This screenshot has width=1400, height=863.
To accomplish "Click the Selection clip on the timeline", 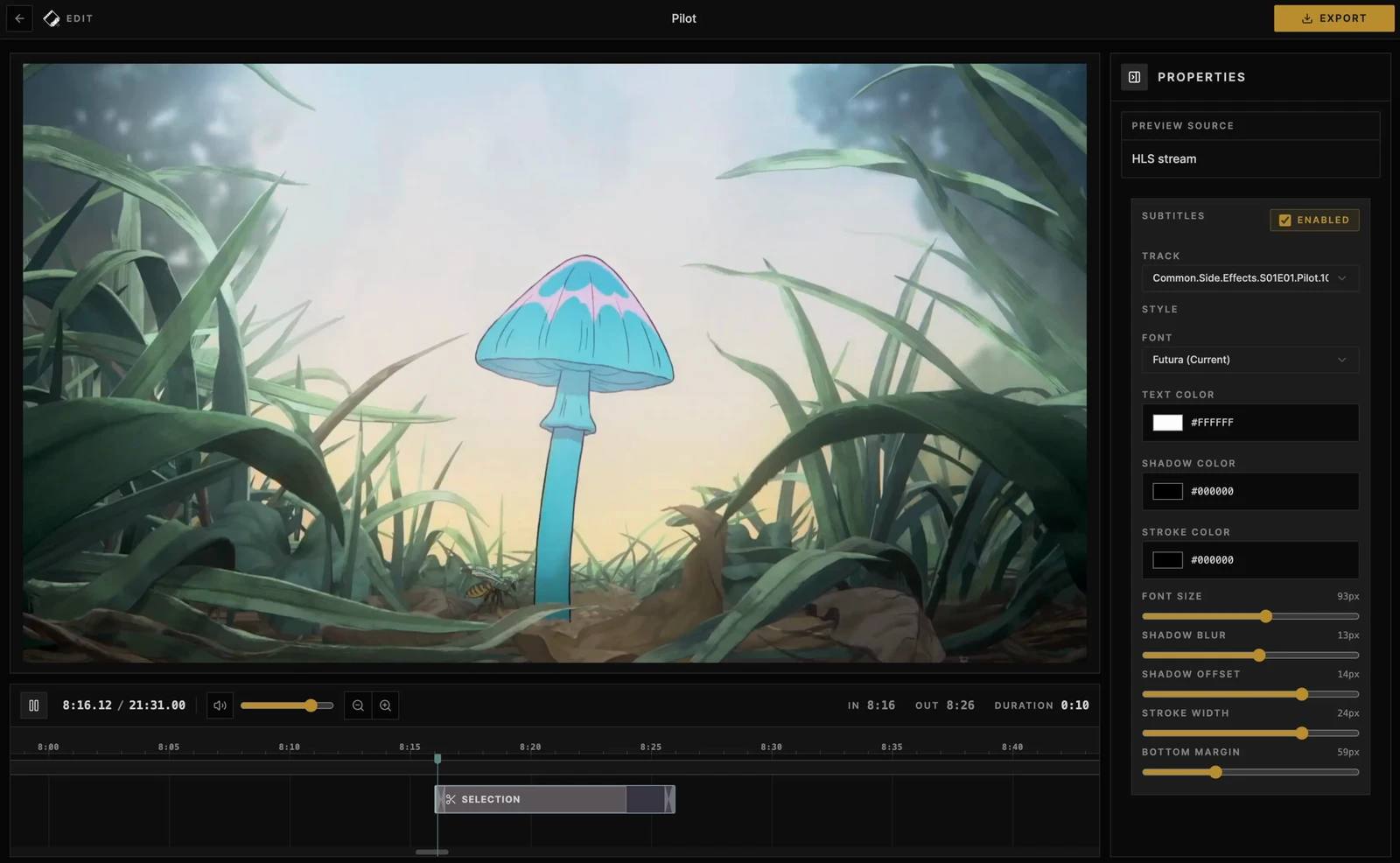I will (x=555, y=799).
